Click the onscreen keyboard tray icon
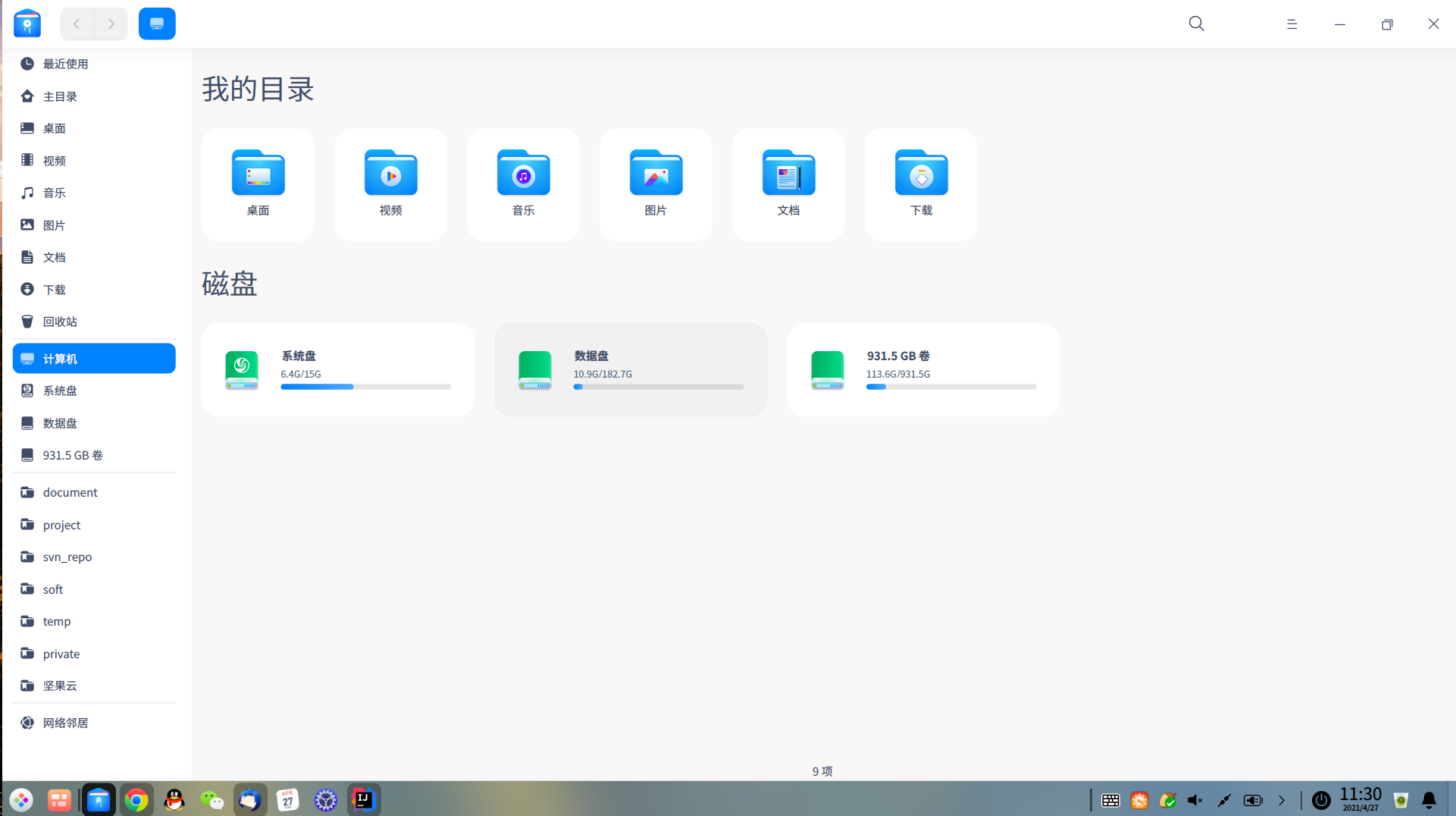This screenshot has height=816, width=1456. point(1110,800)
